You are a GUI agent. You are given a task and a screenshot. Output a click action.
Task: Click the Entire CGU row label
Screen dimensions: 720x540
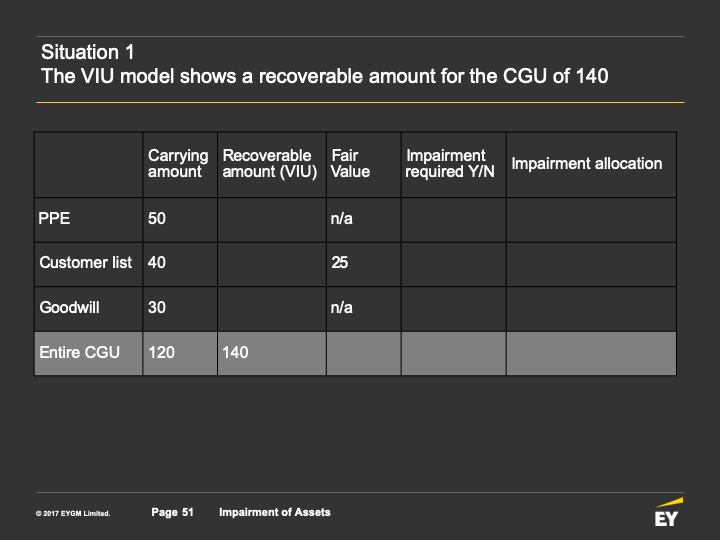(79, 352)
